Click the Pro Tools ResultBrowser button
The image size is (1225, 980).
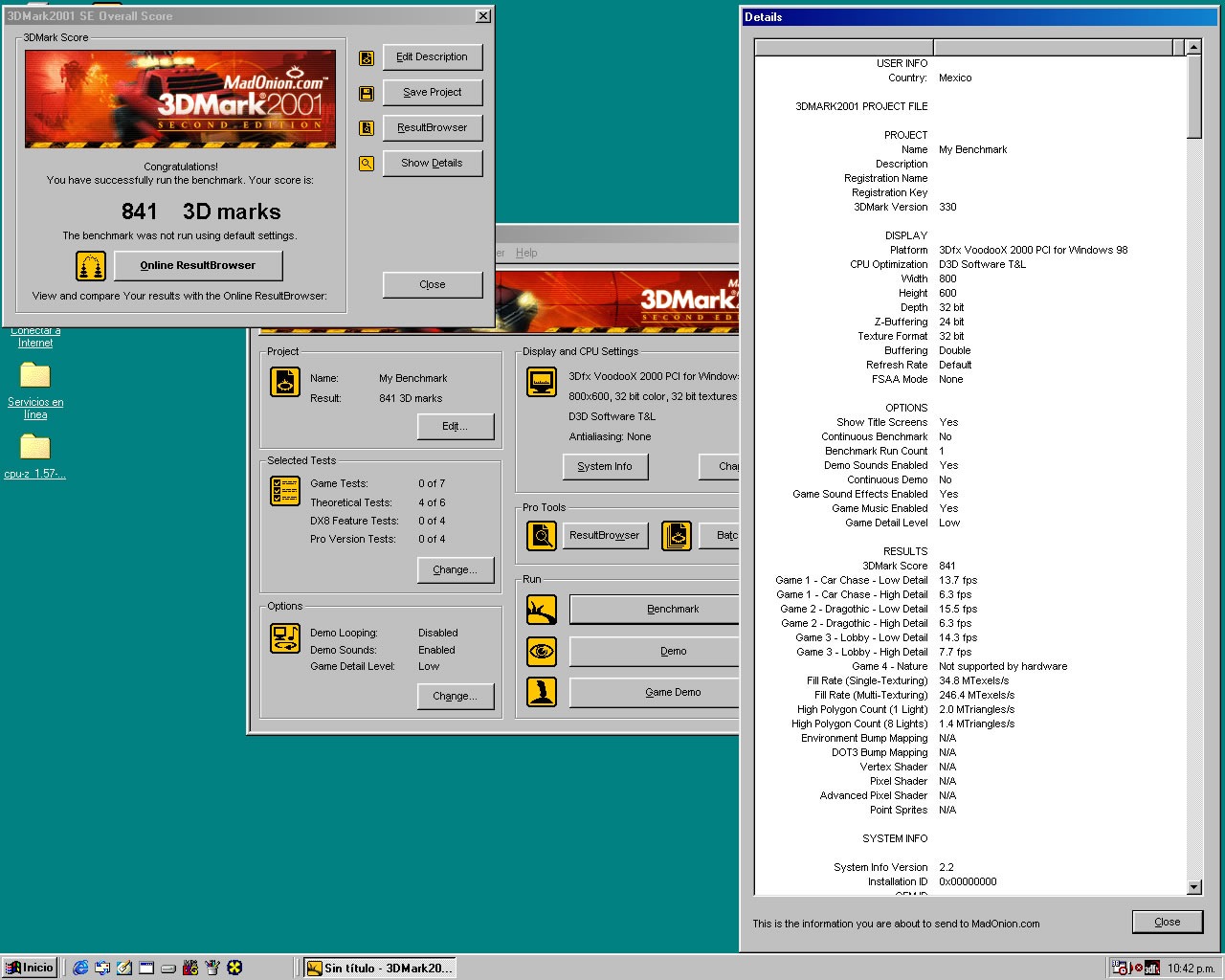pyautogui.click(x=605, y=536)
